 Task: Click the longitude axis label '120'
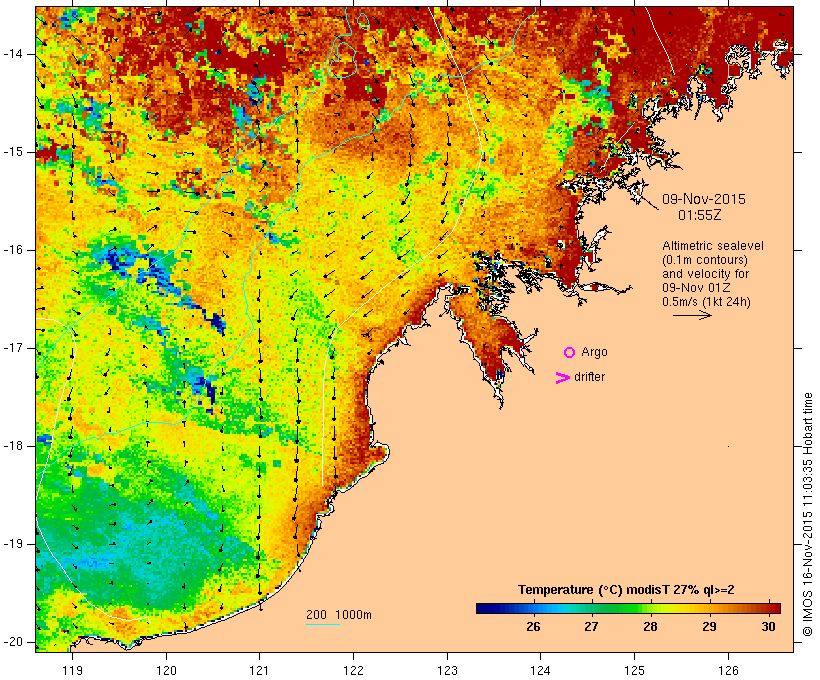click(166, 670)
